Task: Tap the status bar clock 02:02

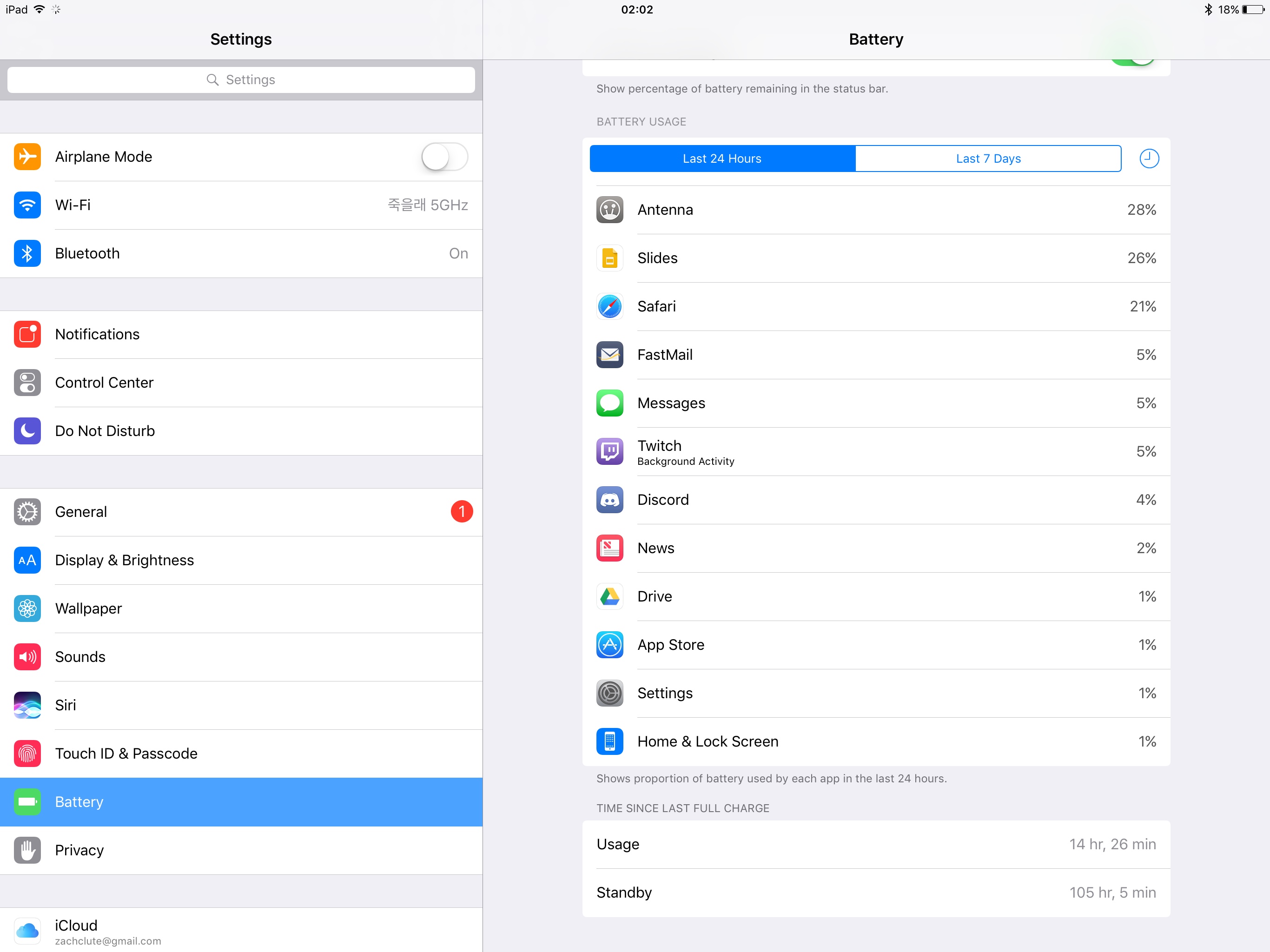Action: (637, 9)
